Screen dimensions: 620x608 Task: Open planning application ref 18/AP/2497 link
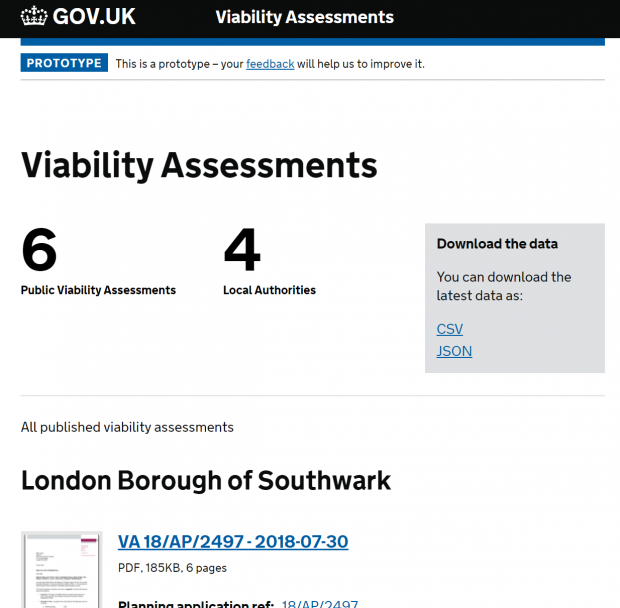coord(320,604)
